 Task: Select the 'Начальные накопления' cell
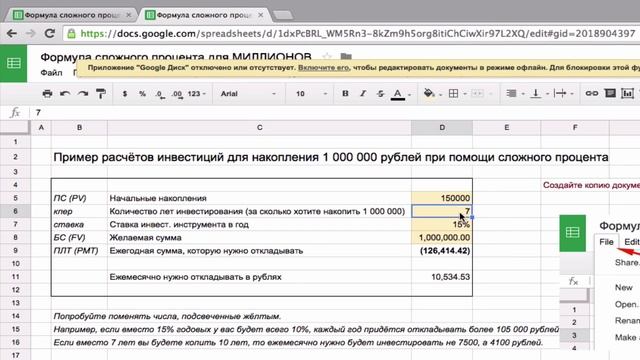click(260, 198)
